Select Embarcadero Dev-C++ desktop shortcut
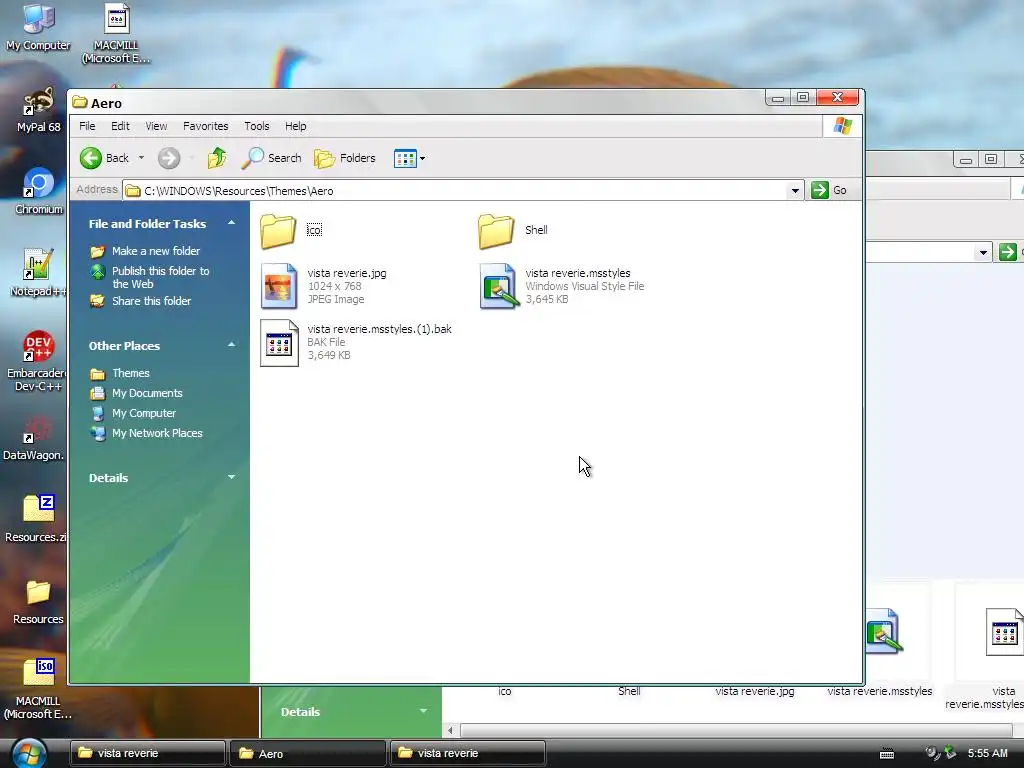Viewport: 1024px width, 768px height. pyautogui.click(x=37, y=361)
